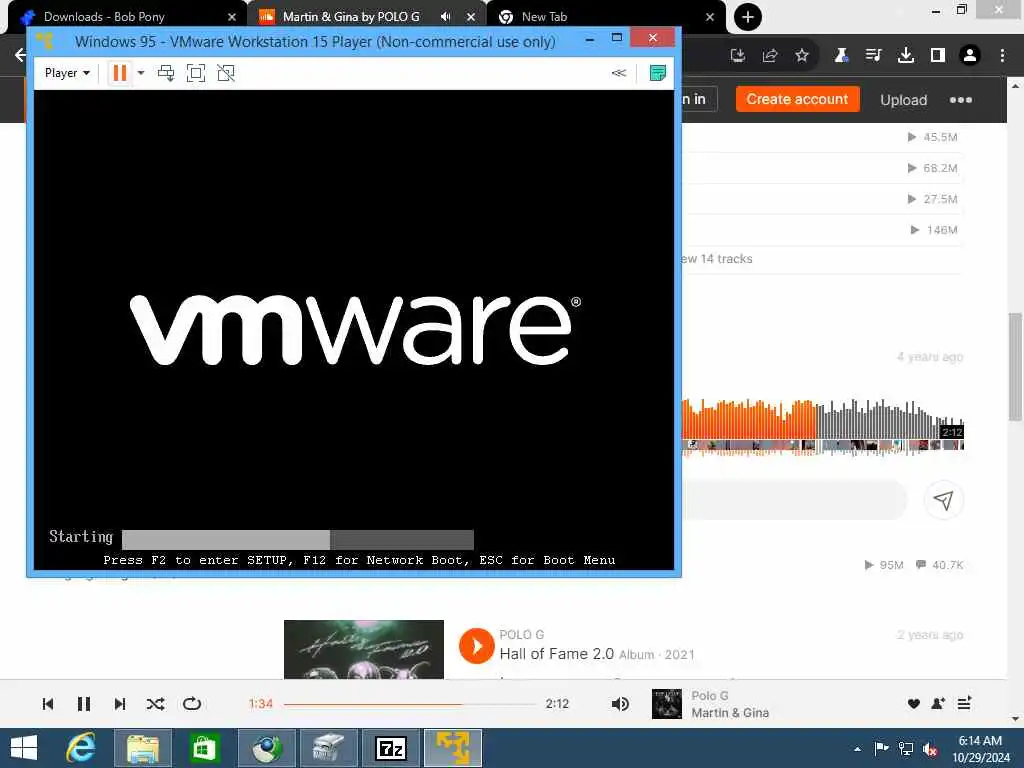
Task: Open the POLO G artist link above the album
Action: pos(522,635)
